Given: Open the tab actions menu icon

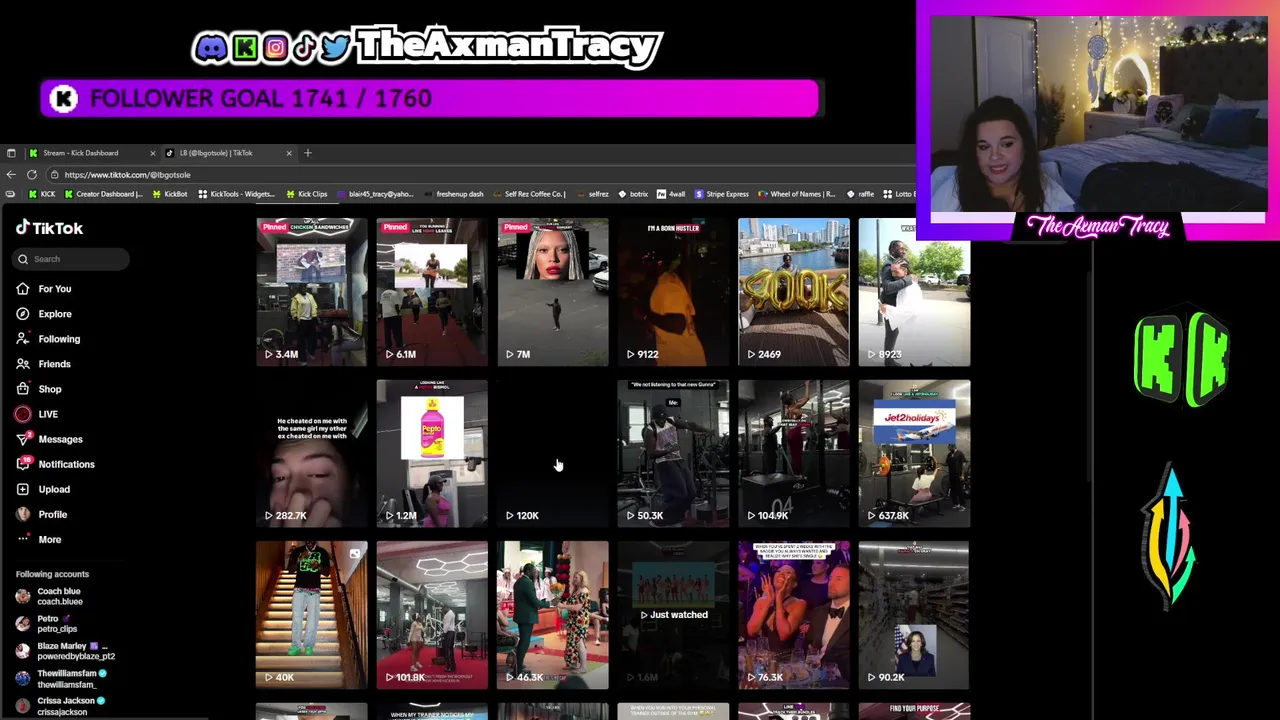Looking at the screenshot, I should point(11,153).
